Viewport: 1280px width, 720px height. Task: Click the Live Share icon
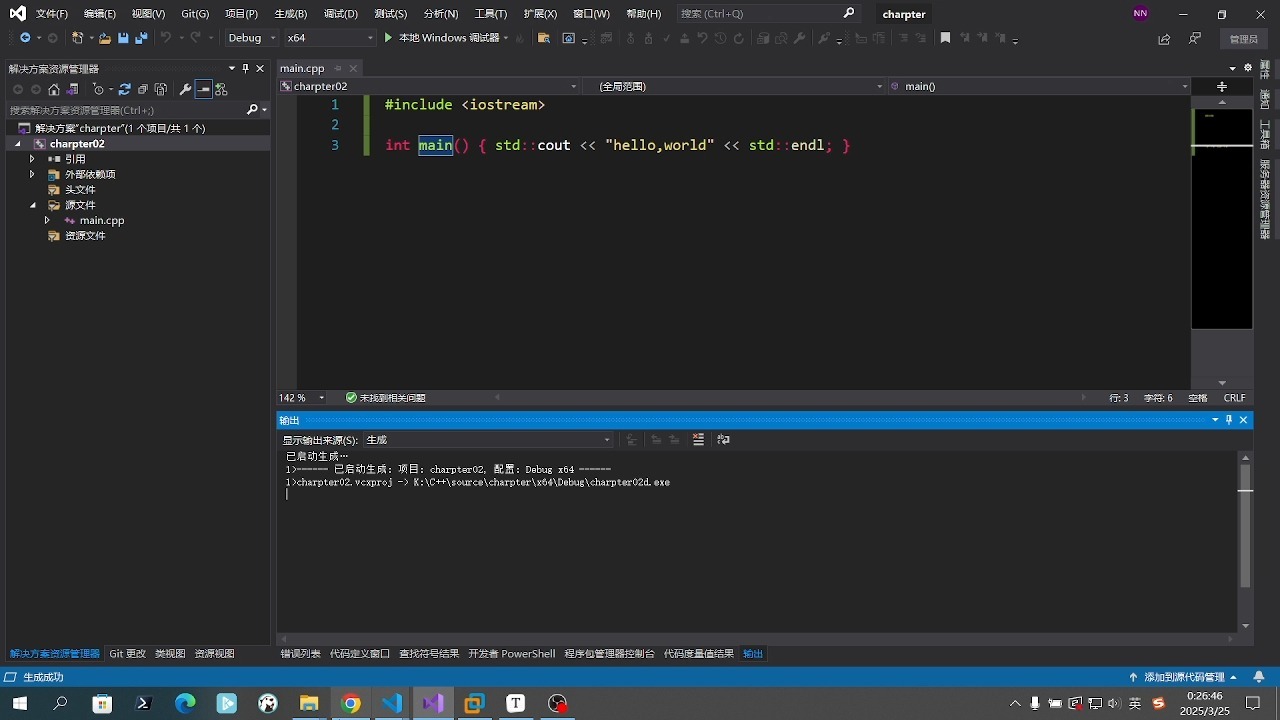[1164, 39]
